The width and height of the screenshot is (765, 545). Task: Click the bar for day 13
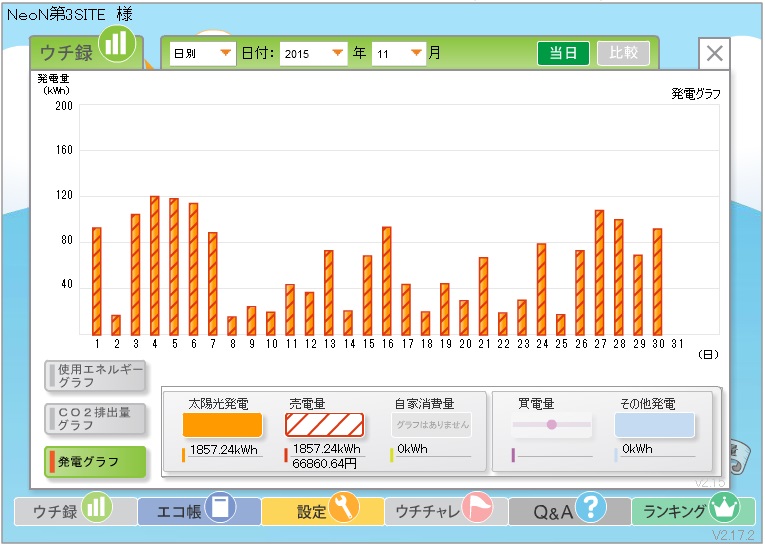pyautogui.click(x=329, y=293)
